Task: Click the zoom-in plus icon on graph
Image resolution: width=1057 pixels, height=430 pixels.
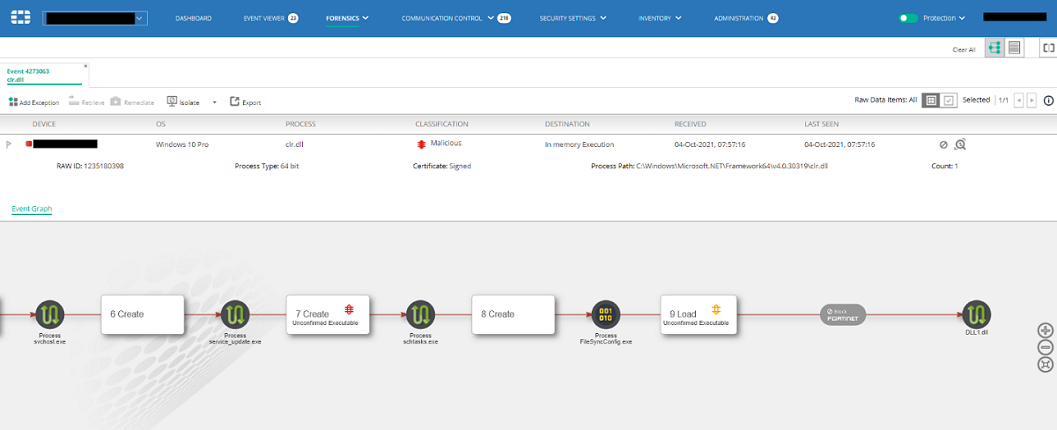Action: 1046,330
